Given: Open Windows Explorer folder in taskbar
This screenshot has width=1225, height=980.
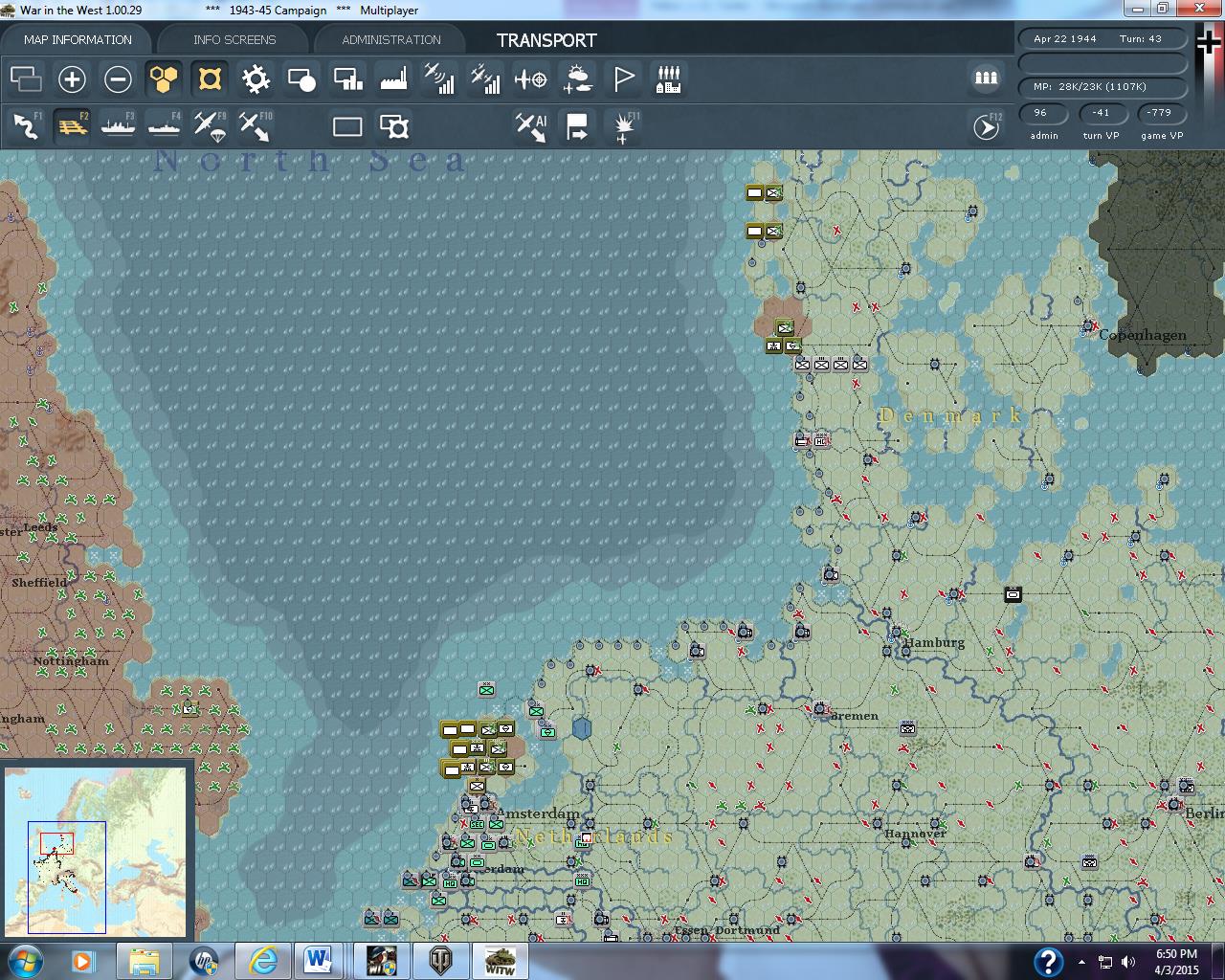Looking at the screenshot, I should point(145,961).
